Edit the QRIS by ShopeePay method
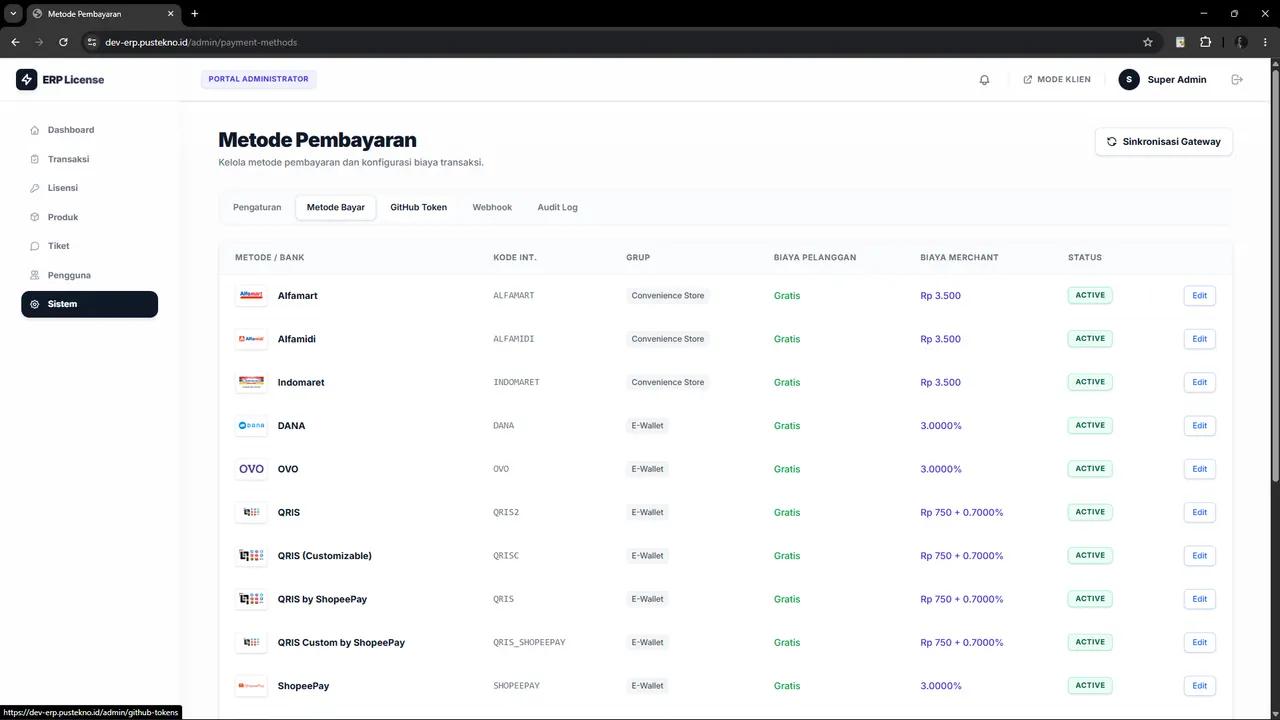This screenshot has width=1280, height=720. [x=1200, y=599]
